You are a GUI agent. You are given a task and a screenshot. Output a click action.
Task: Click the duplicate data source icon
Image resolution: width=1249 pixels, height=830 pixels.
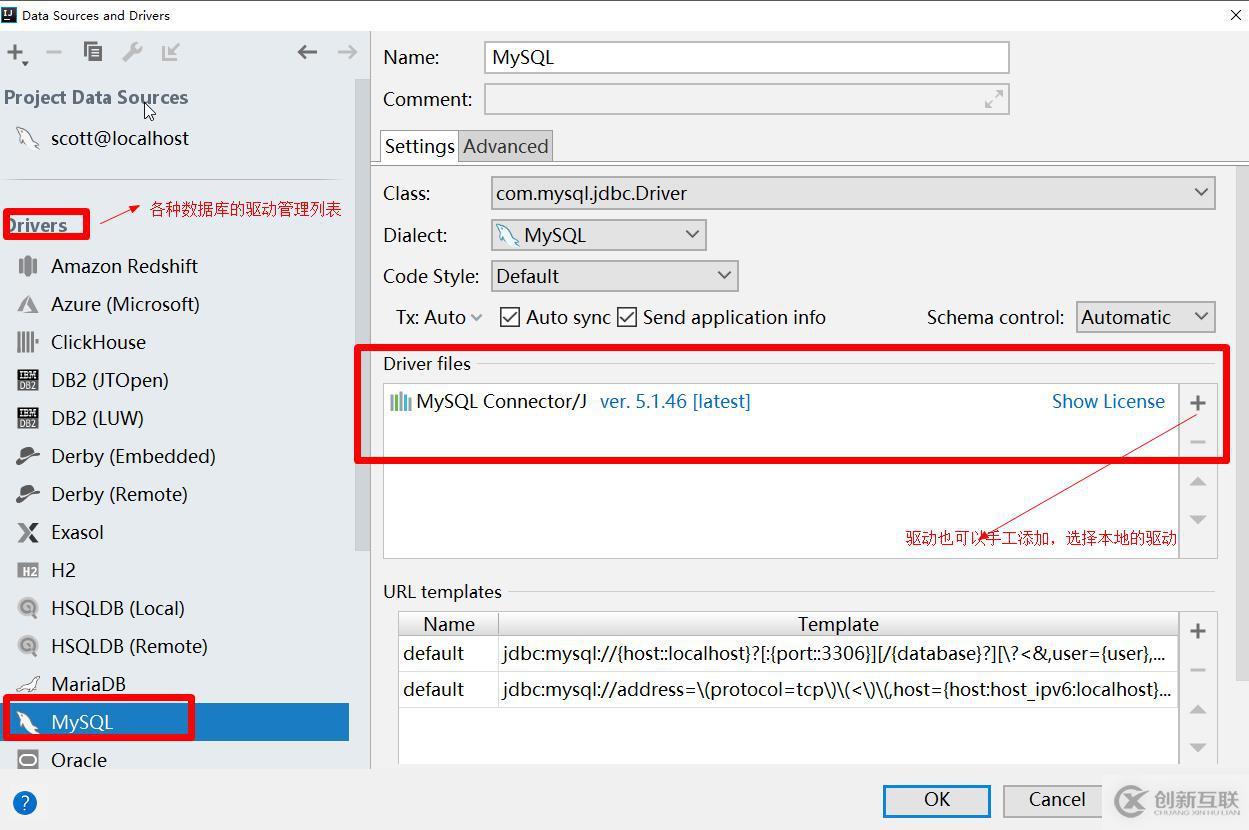tap(93, 52)
